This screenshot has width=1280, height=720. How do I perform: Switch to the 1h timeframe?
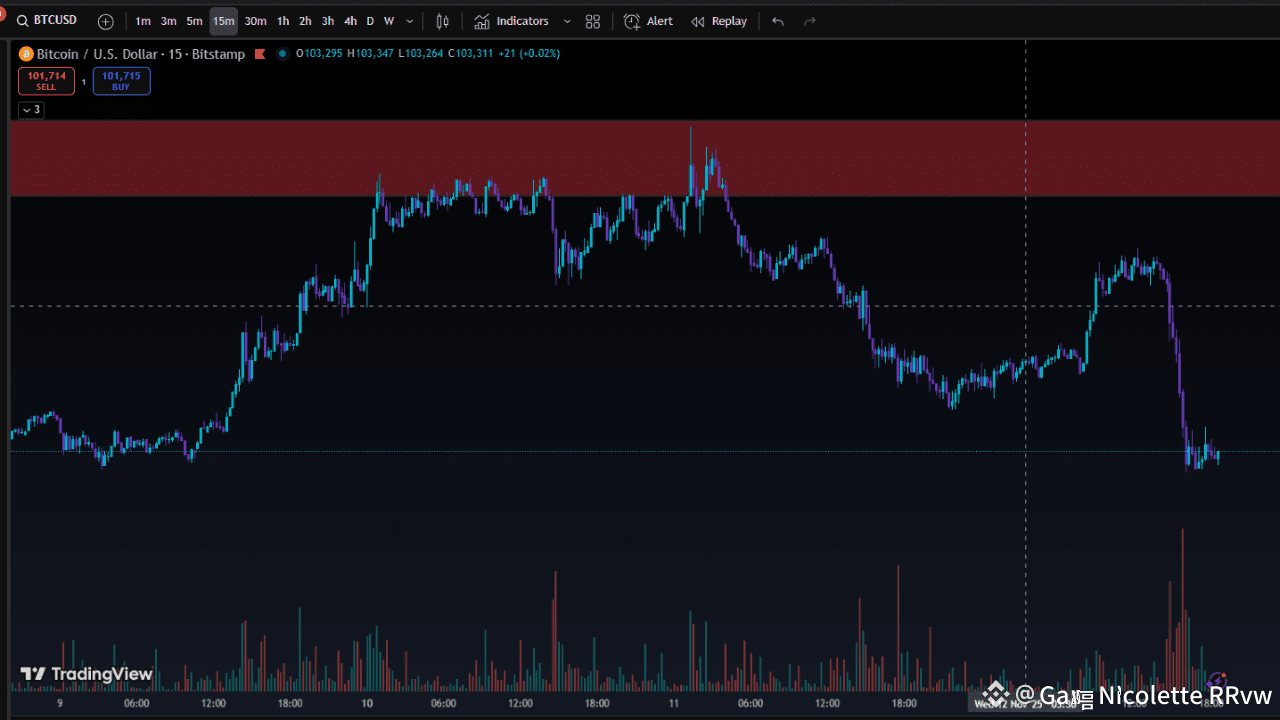point(283,21)
